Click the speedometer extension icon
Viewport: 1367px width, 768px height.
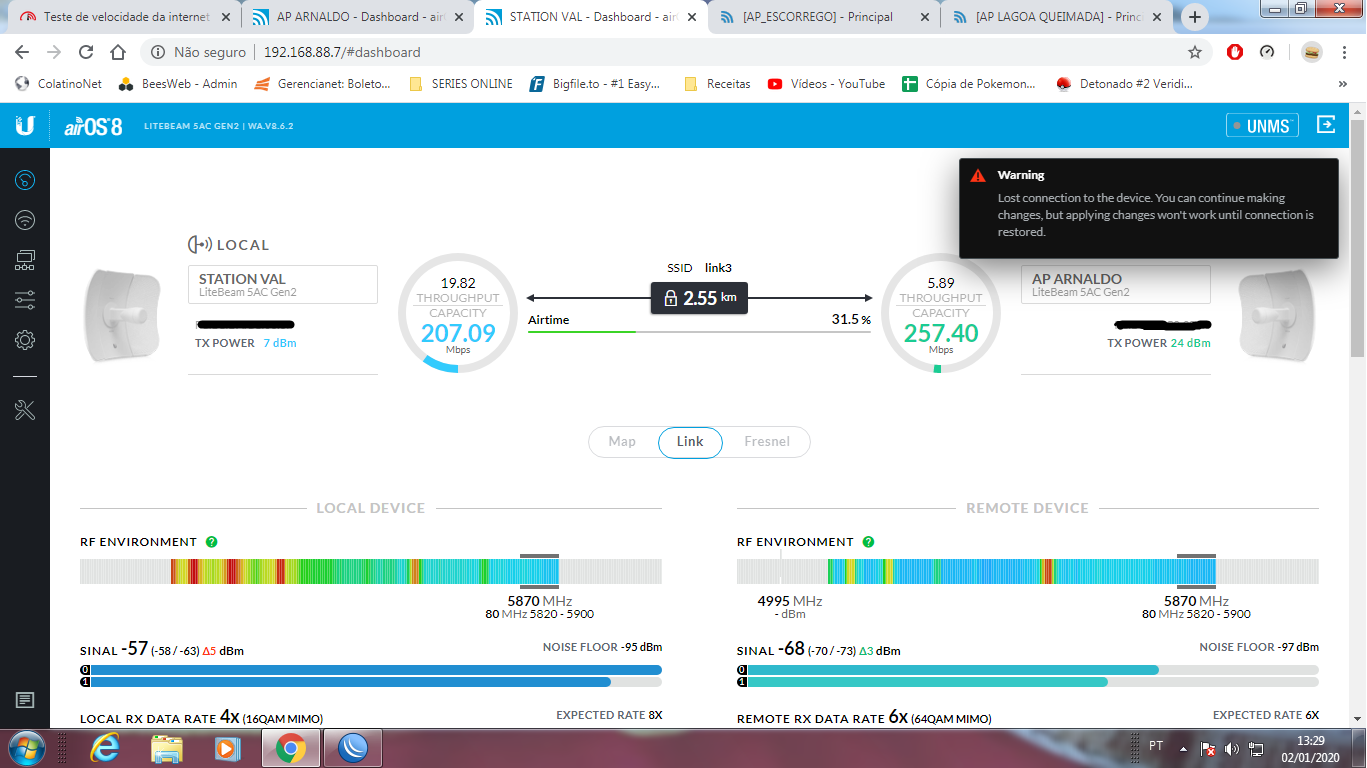coord(1267,52)
